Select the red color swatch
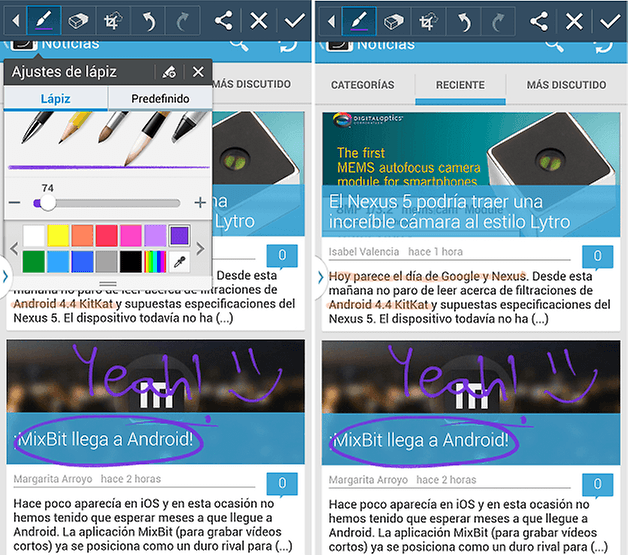 click(x=107, y=235)
